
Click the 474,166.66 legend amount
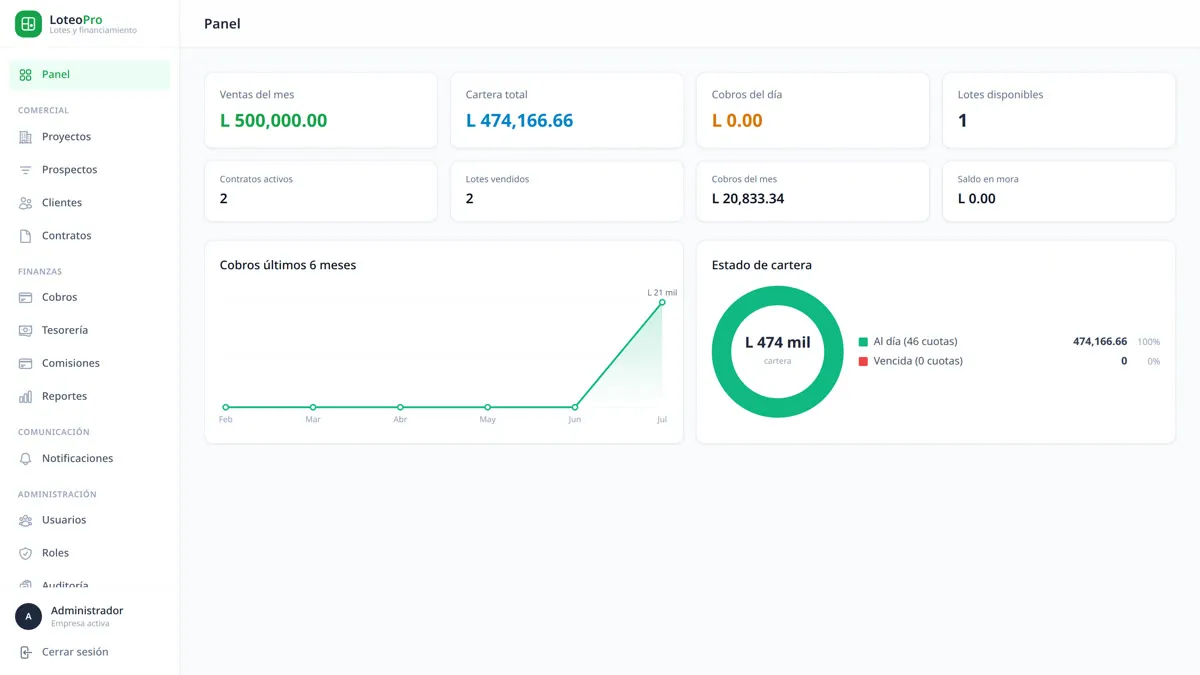tap(1100, 342)
